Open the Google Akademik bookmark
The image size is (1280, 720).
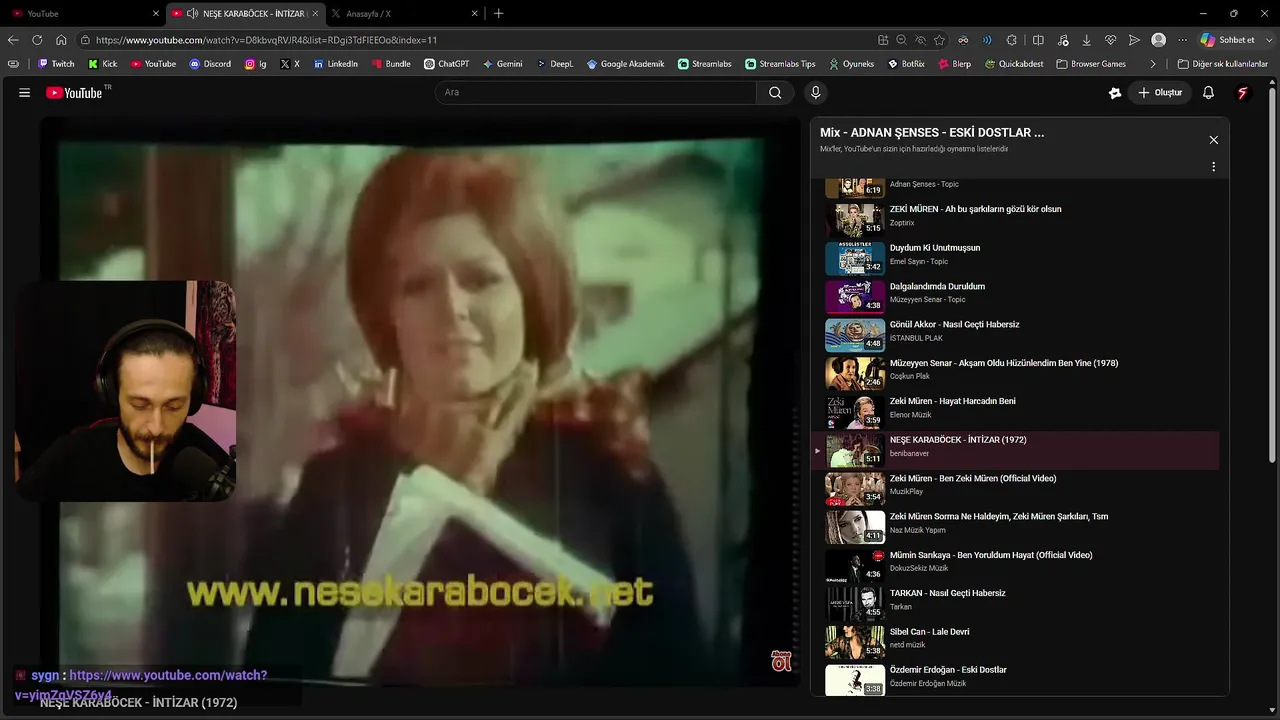[625, 64]
